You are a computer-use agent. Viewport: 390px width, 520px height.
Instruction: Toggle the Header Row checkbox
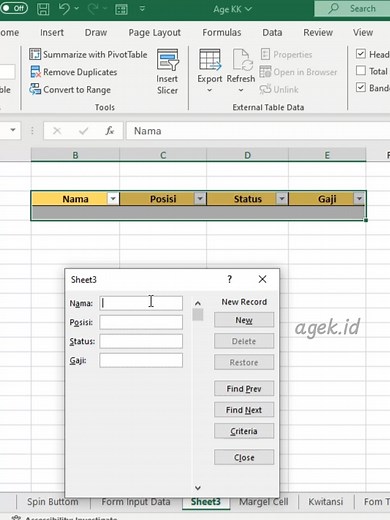(361, 54)
